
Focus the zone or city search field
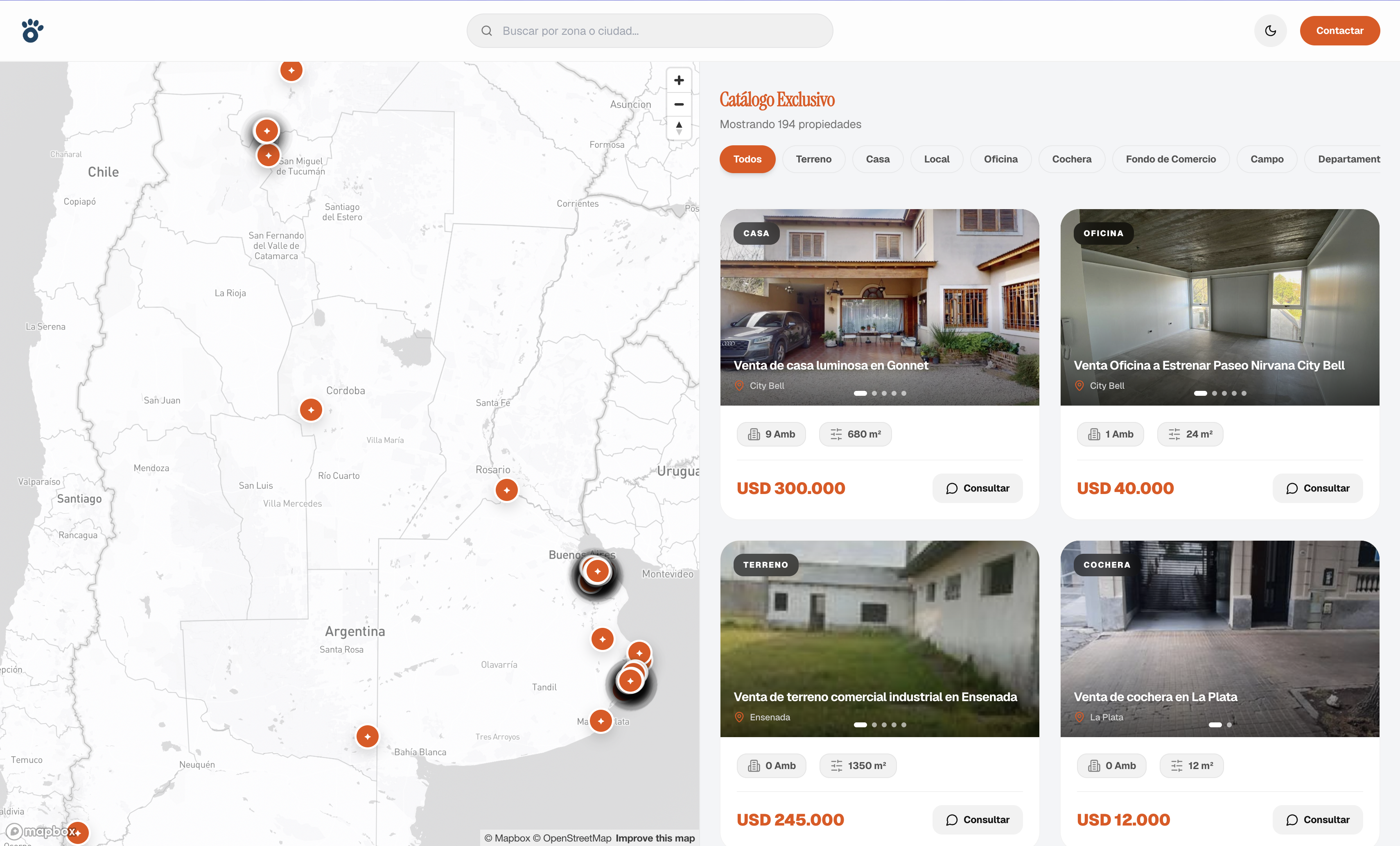[649, 31]
